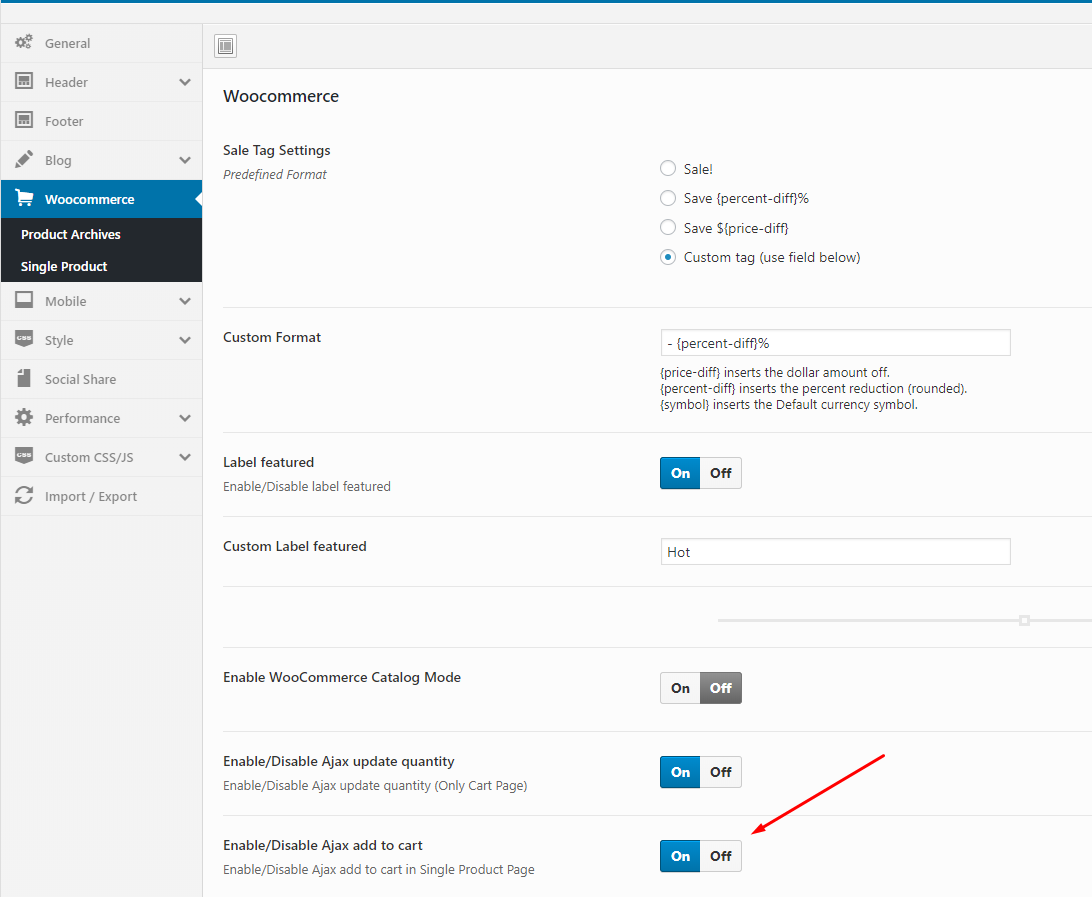
Task: Click the Blog pencil icon
Action: (x=24, y=160)
